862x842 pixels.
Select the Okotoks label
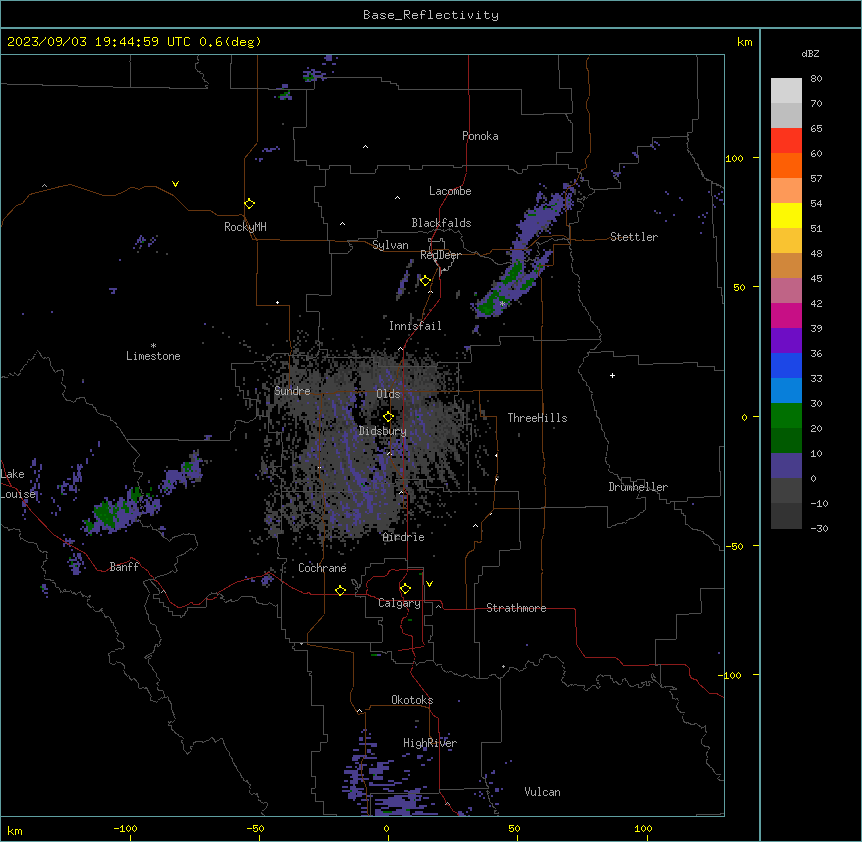coord(412,700)
